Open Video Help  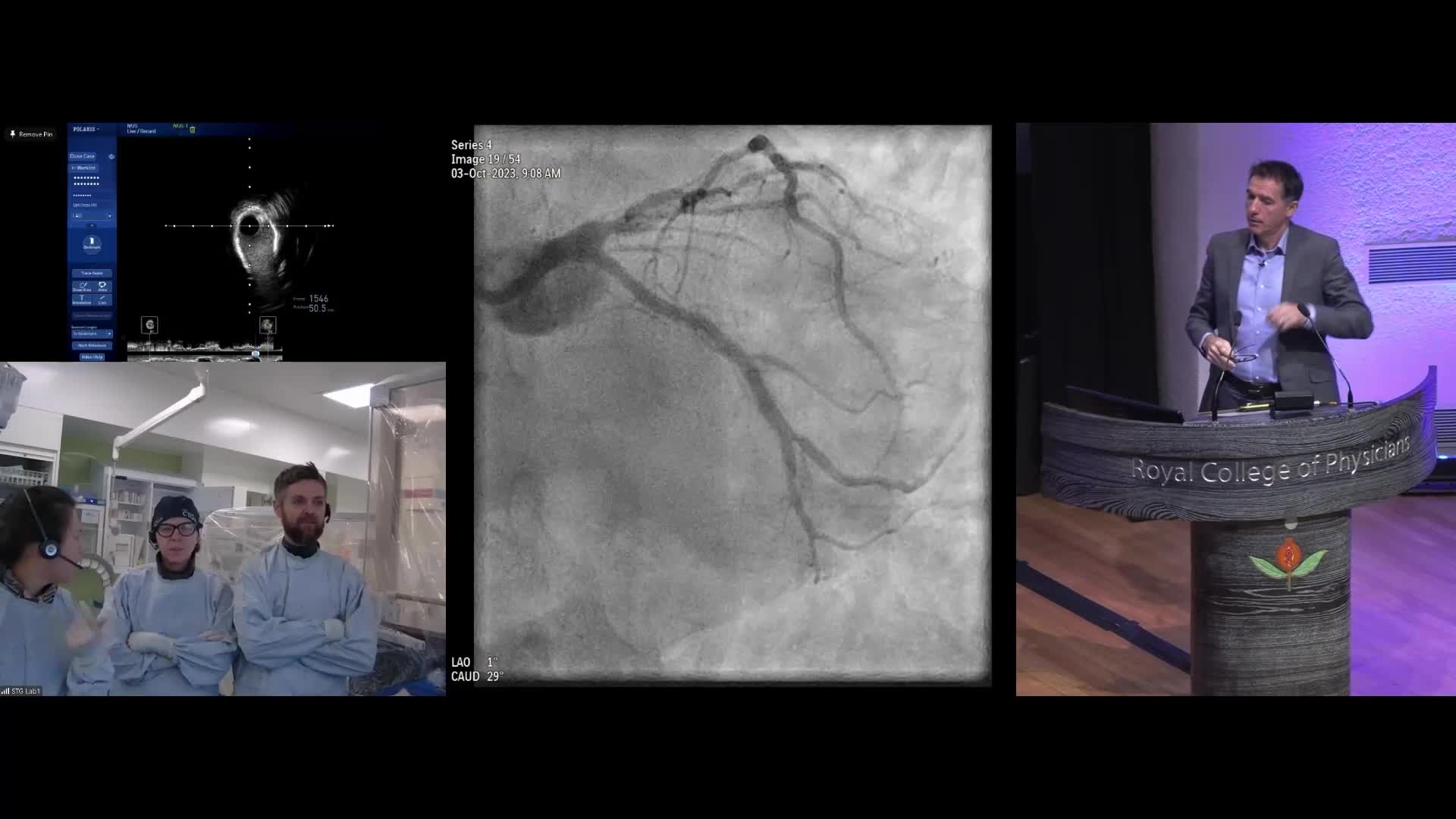(92, 356)
